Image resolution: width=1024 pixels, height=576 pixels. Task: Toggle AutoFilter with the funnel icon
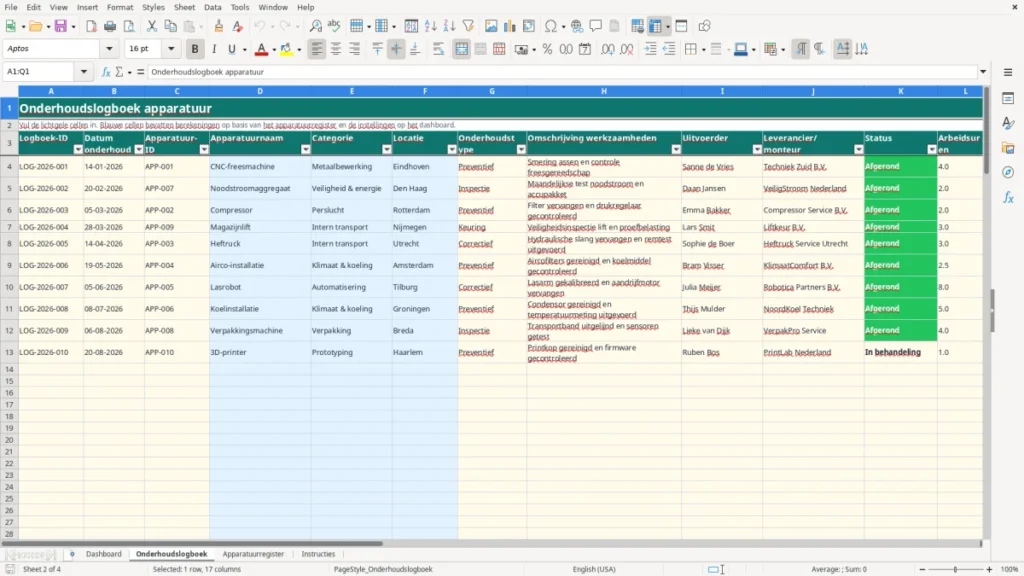pos(468,26)
